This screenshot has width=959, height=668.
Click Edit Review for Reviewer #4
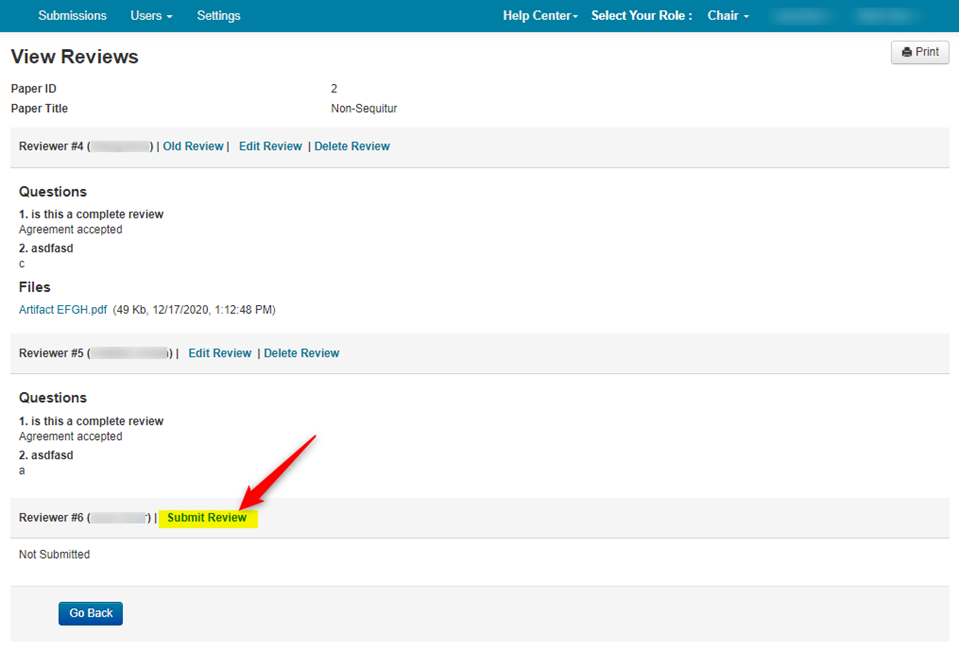(x=270, y=146)
